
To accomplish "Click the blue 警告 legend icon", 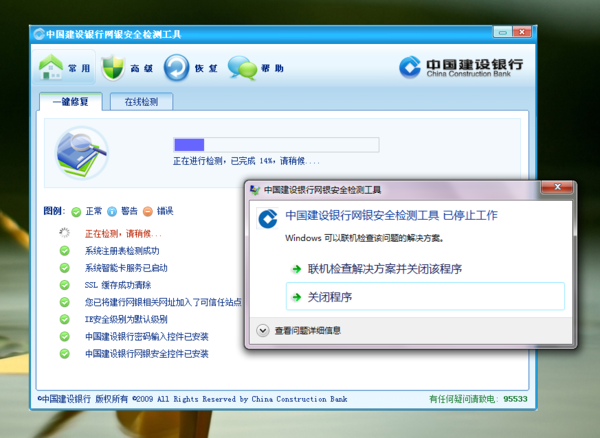I will click(x=112, y=212).
